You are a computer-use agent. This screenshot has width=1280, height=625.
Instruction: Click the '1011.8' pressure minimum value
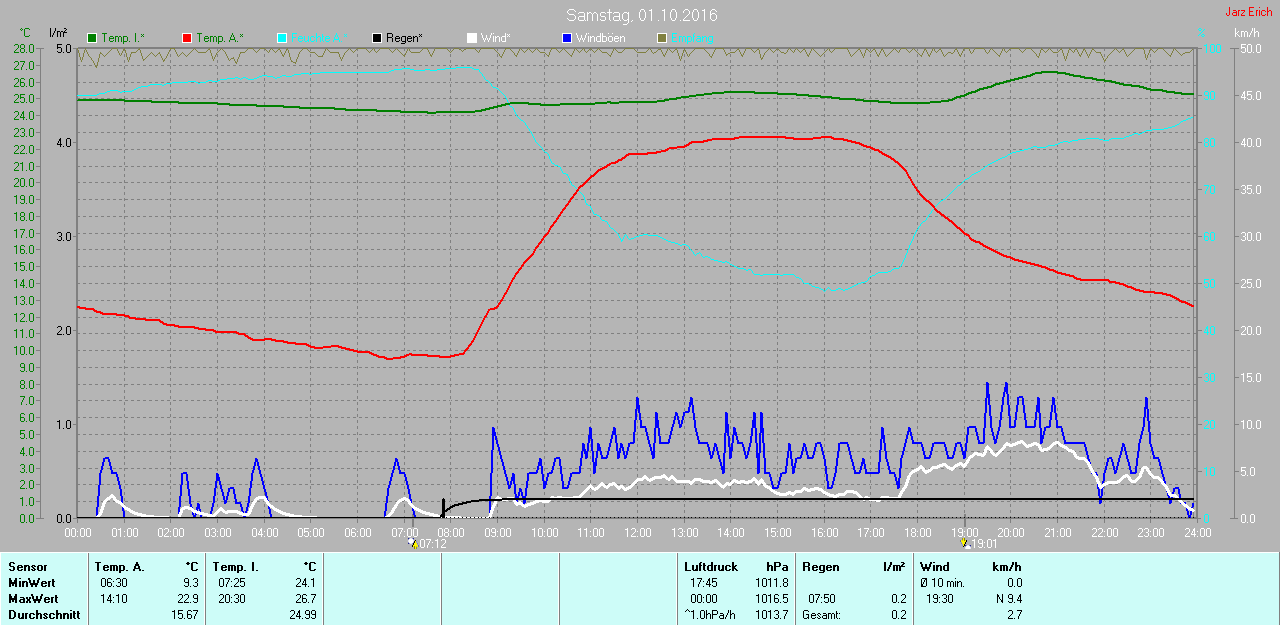pos(772,583)
